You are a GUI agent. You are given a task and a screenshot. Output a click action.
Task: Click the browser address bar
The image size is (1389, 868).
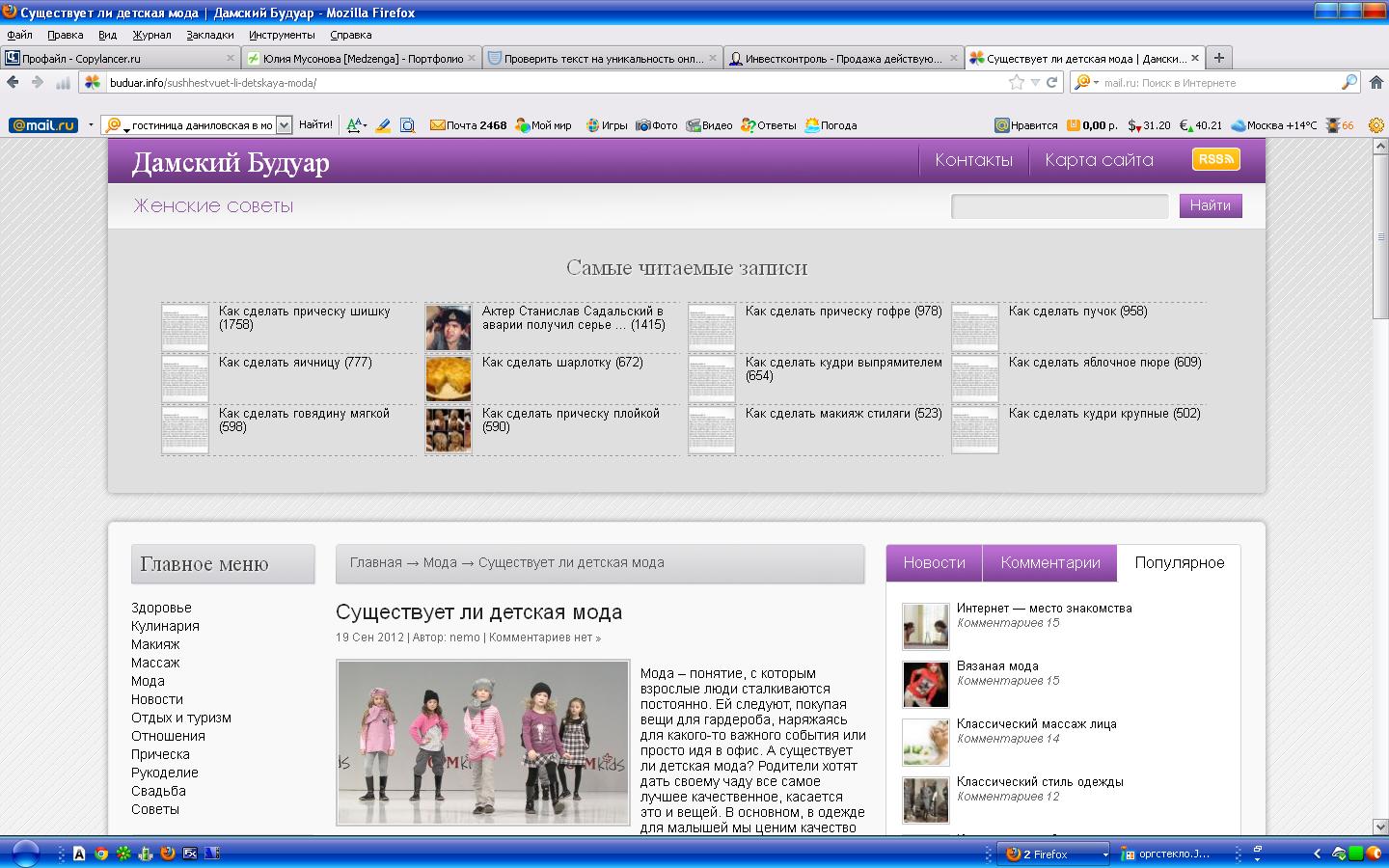click(555, 83)
